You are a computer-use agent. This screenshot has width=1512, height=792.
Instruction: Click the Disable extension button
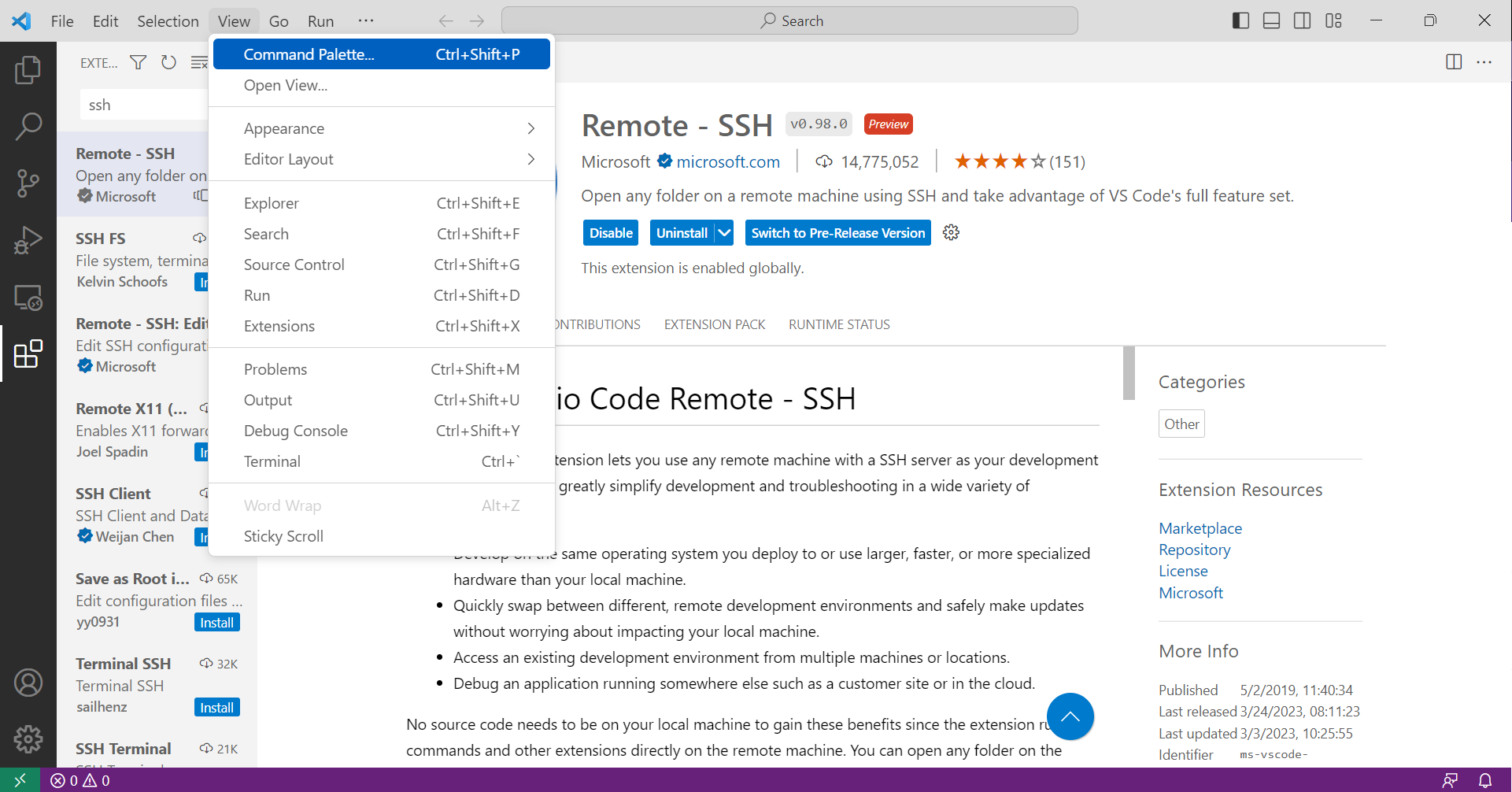tap(611, 233)
